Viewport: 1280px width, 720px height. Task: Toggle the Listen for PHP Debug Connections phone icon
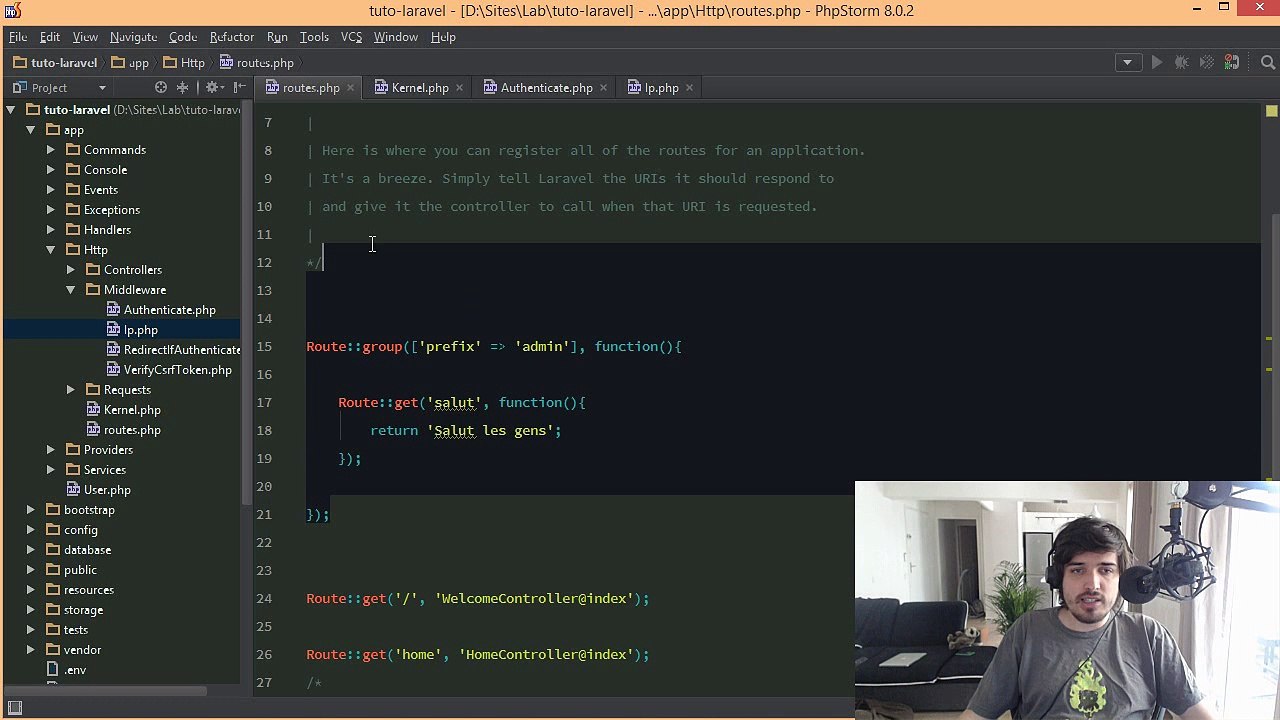click(x=1232, y=62)
